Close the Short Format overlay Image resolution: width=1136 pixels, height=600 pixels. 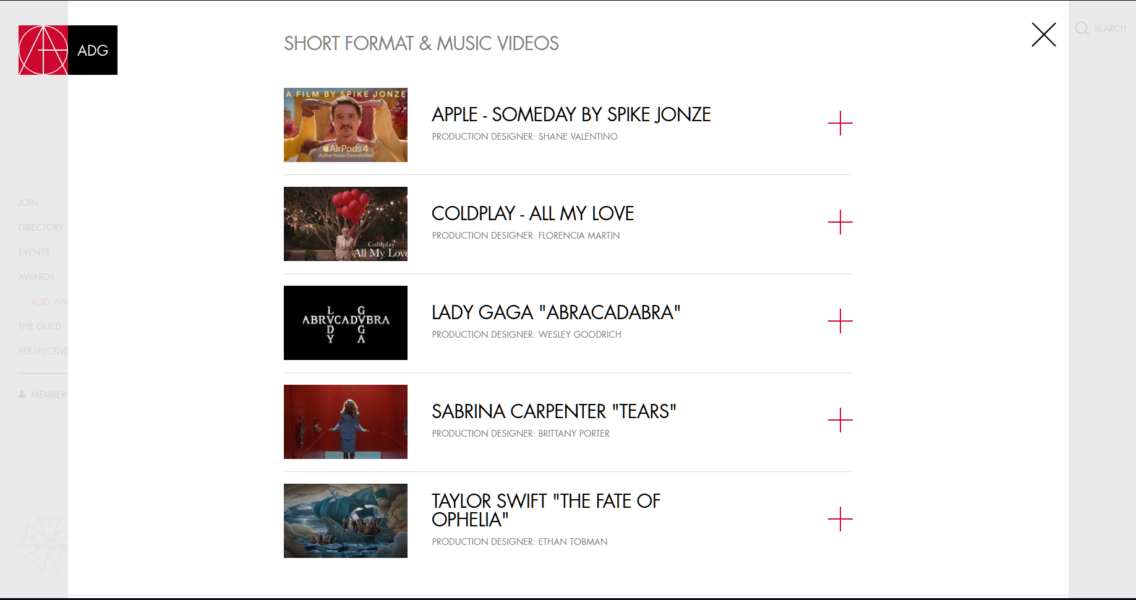(x=1043, y=35)
